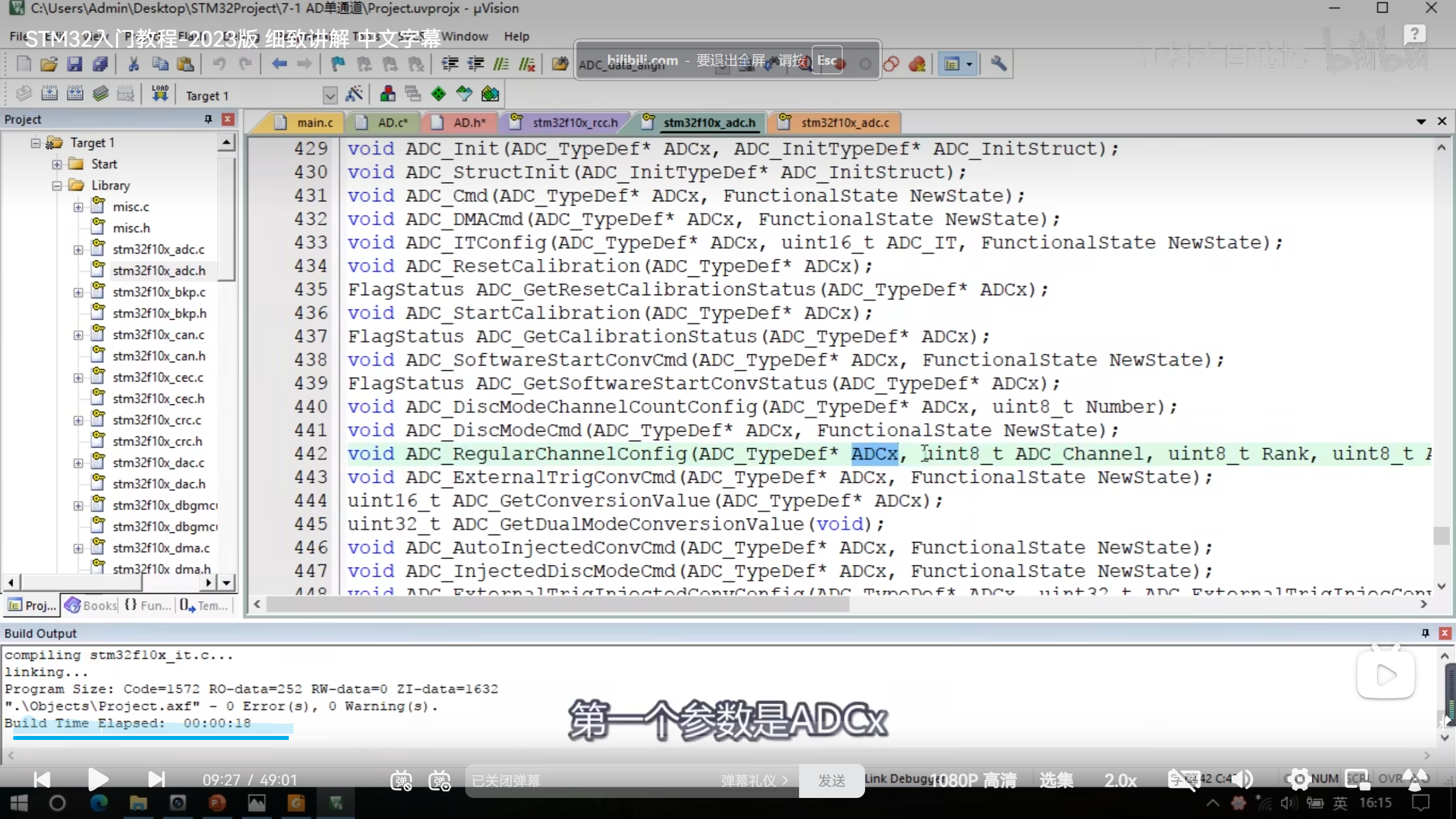1456x819 pixels.
Task: Undo the last edit
Action: (219, 64)
